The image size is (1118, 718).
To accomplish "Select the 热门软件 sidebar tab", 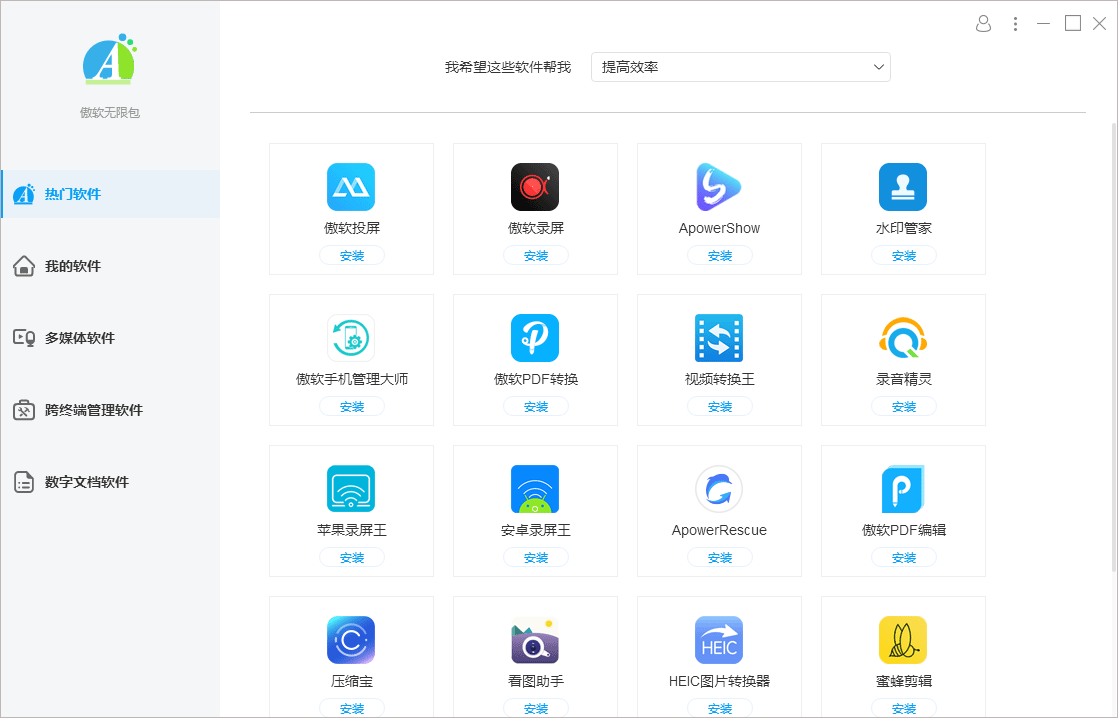I will 111,194.
